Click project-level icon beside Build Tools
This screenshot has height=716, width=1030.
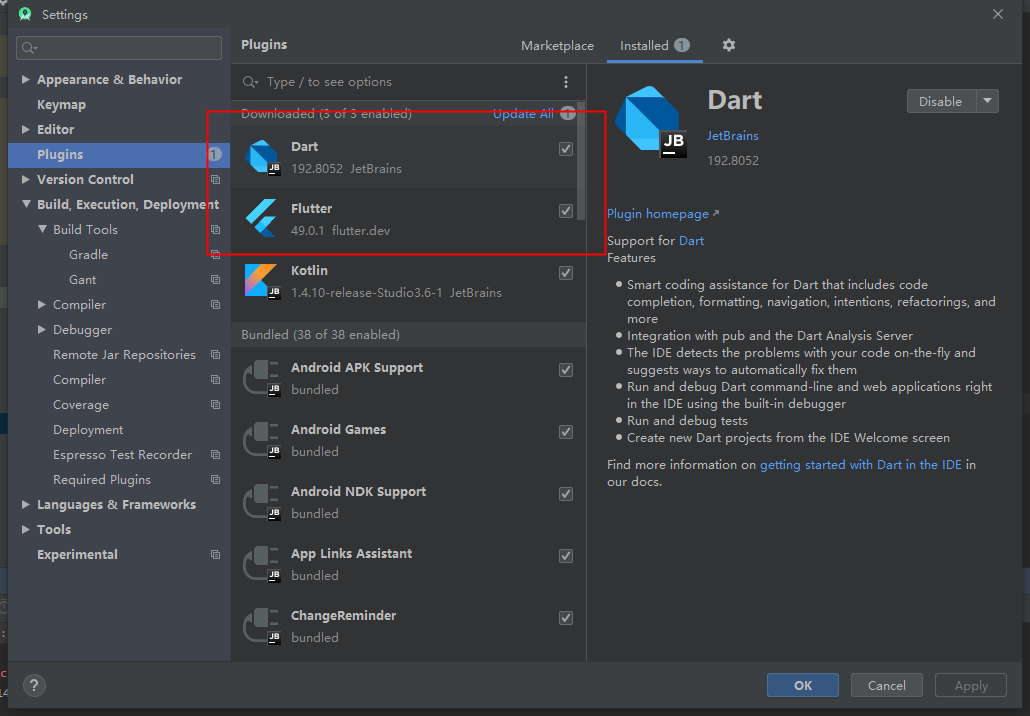tap(215, 229)
